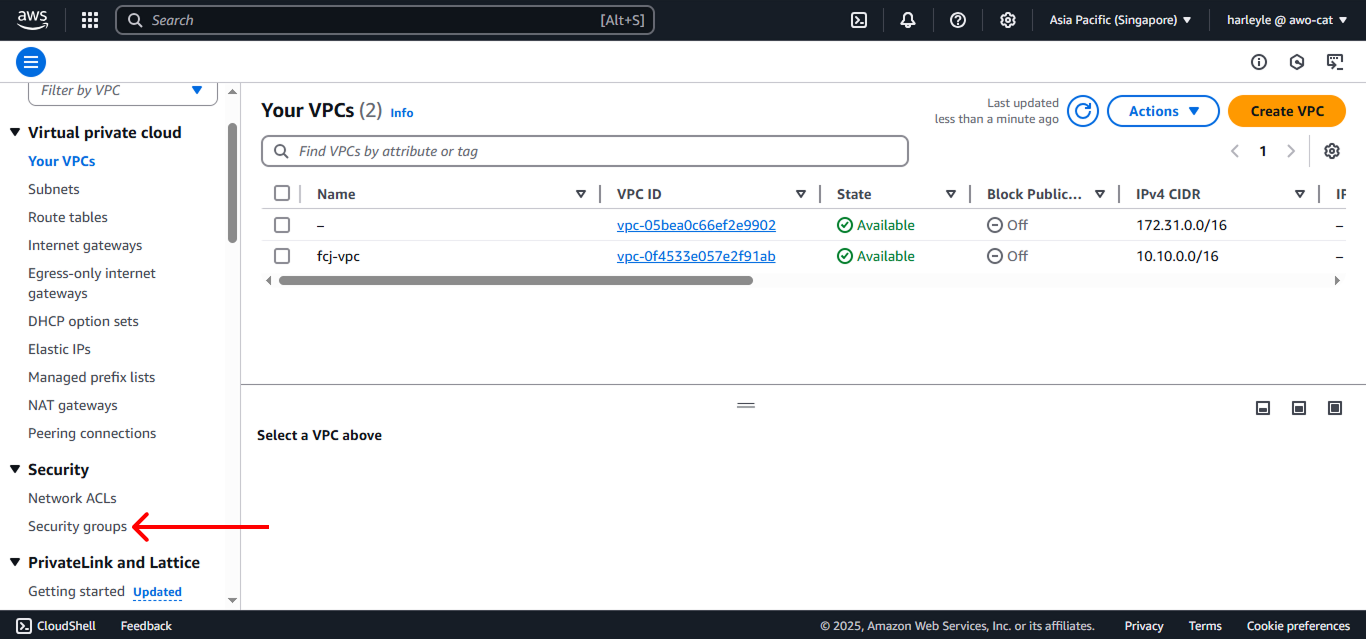1366x639 pixels.
Task: Go to next page of VPCs
Action: [1291, 151]
